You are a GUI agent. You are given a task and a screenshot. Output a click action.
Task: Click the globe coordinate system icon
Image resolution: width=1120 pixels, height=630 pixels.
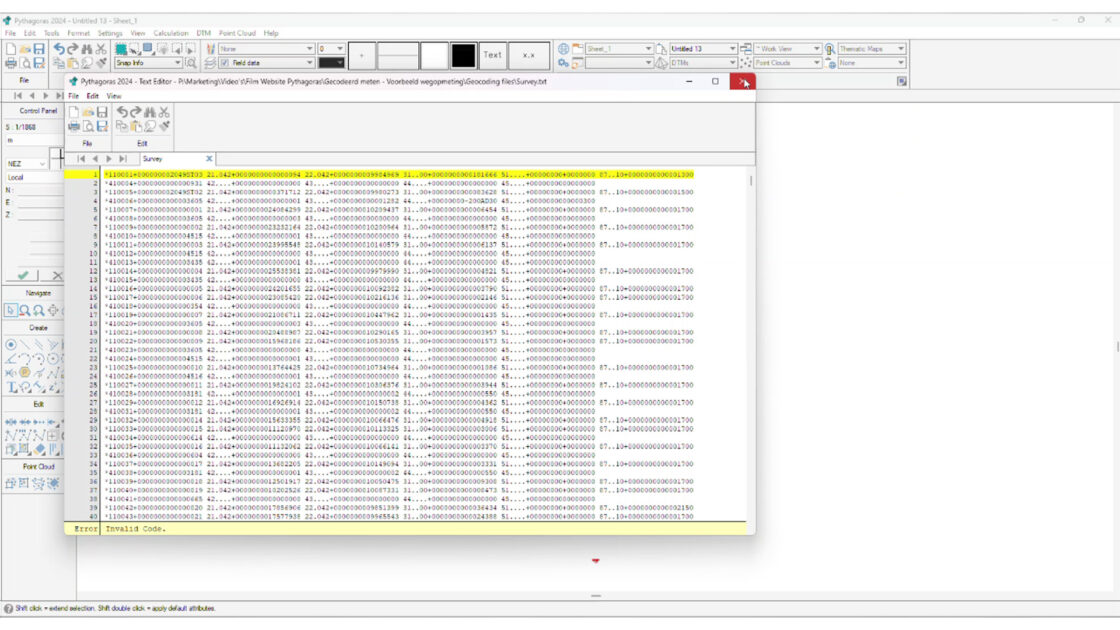coord(564,49)
